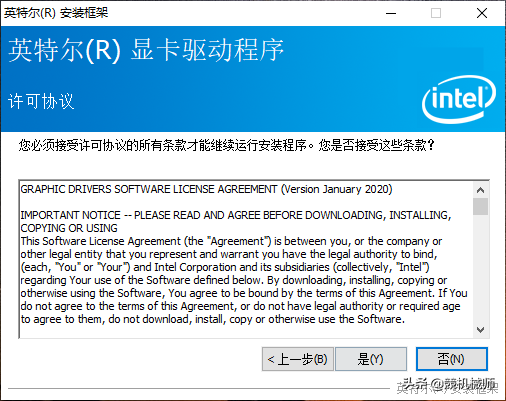Click the 您必须接受许可协议 question text
This screenshot has height=401, width=506.
[227, 145]
